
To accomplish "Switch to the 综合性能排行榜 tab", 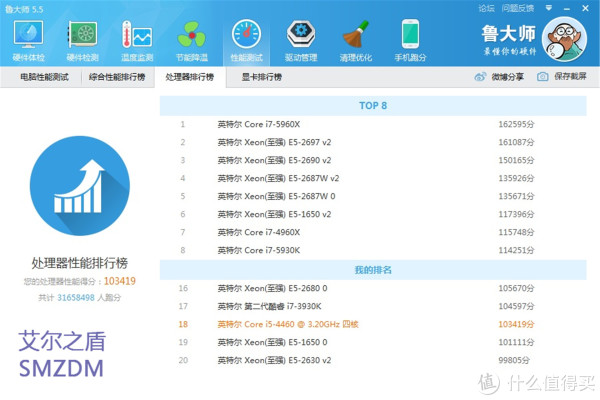I will [x=117, y=77].
